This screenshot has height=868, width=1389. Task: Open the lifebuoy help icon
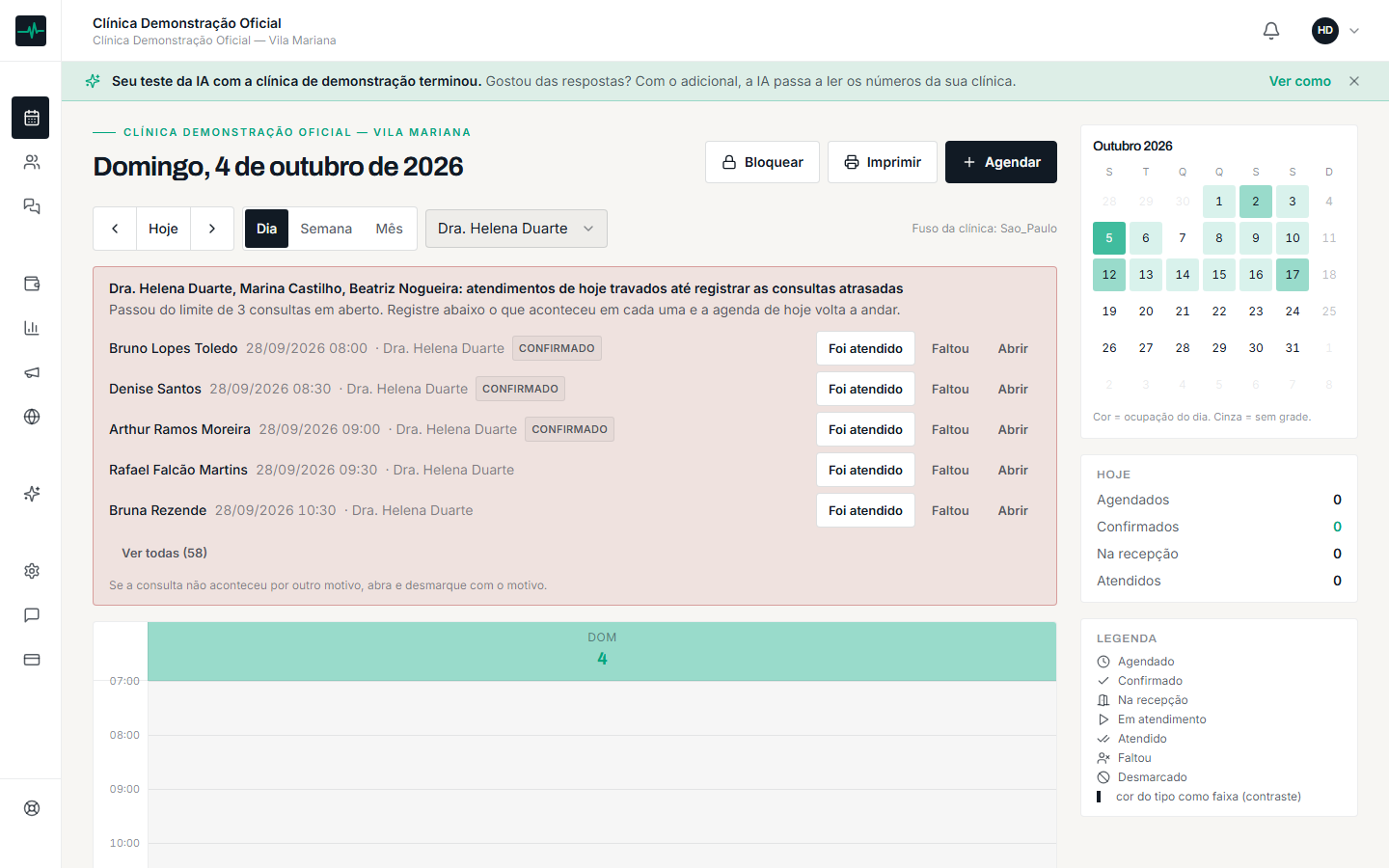tap(32, 808)
